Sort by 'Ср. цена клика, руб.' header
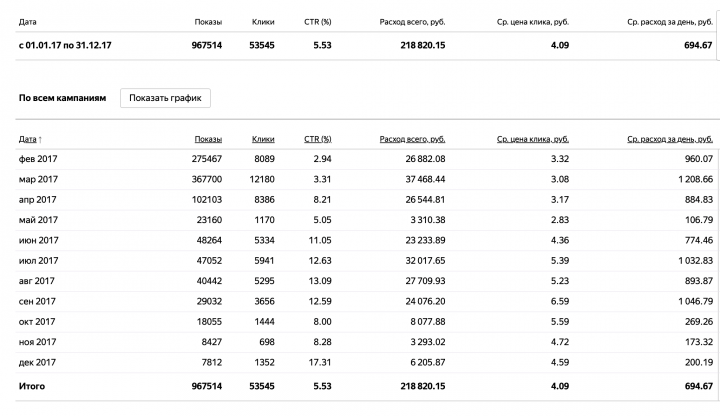This screenshot has height=416, width=720. [533, 139]
